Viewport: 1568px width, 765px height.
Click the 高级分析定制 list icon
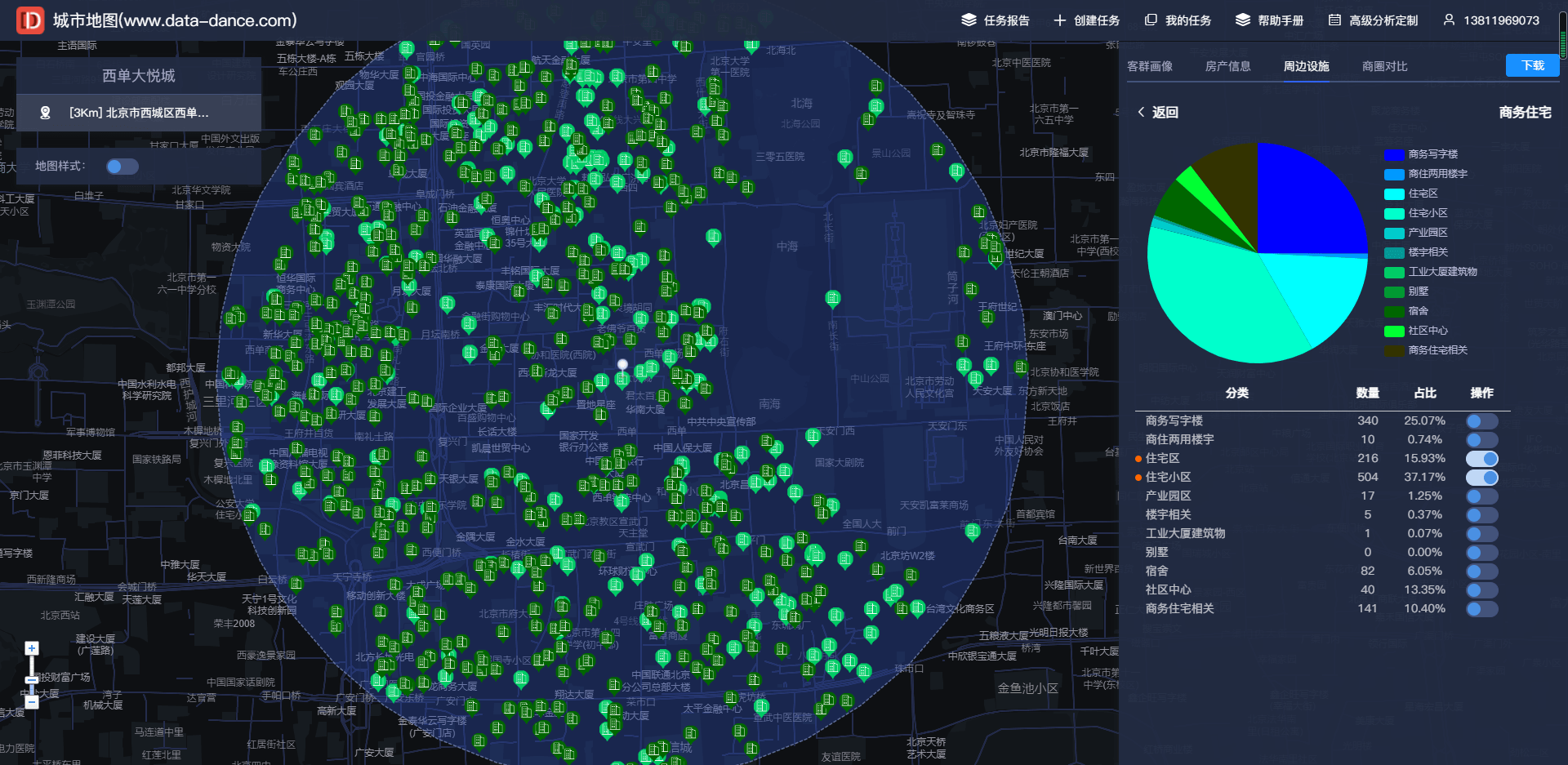point(1334,20)
